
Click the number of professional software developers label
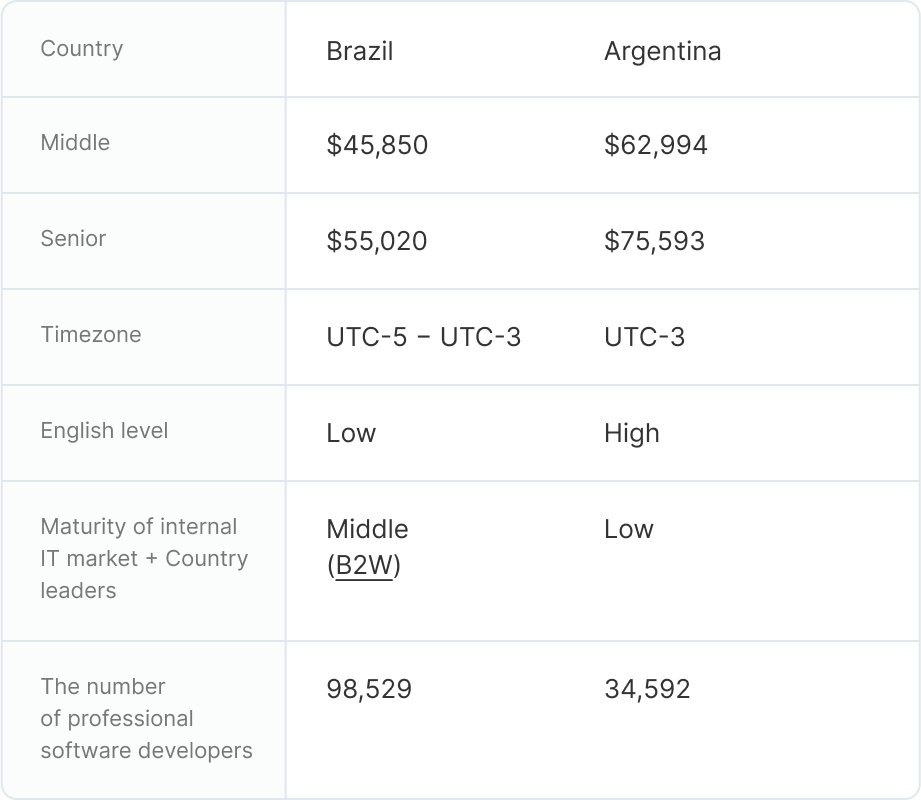coord(146,718)
